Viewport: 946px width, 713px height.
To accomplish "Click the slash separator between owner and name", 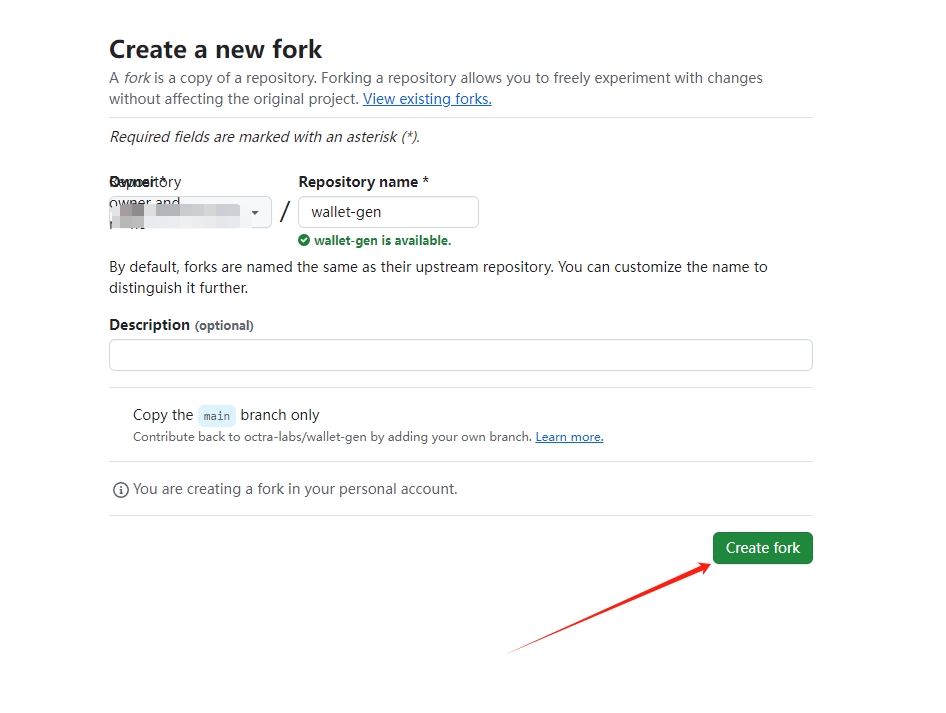I will point(285,212).
